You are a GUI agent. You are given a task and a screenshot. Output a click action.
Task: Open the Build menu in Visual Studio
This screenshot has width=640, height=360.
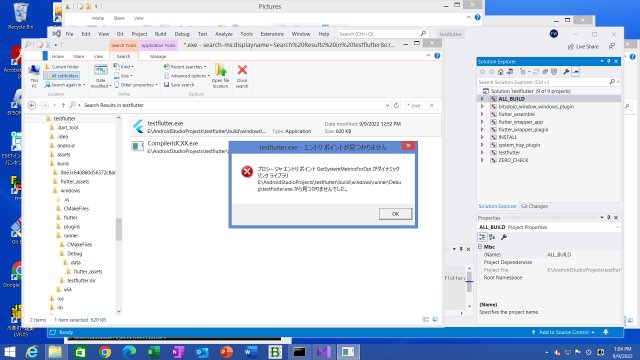(x=160, y=34)
